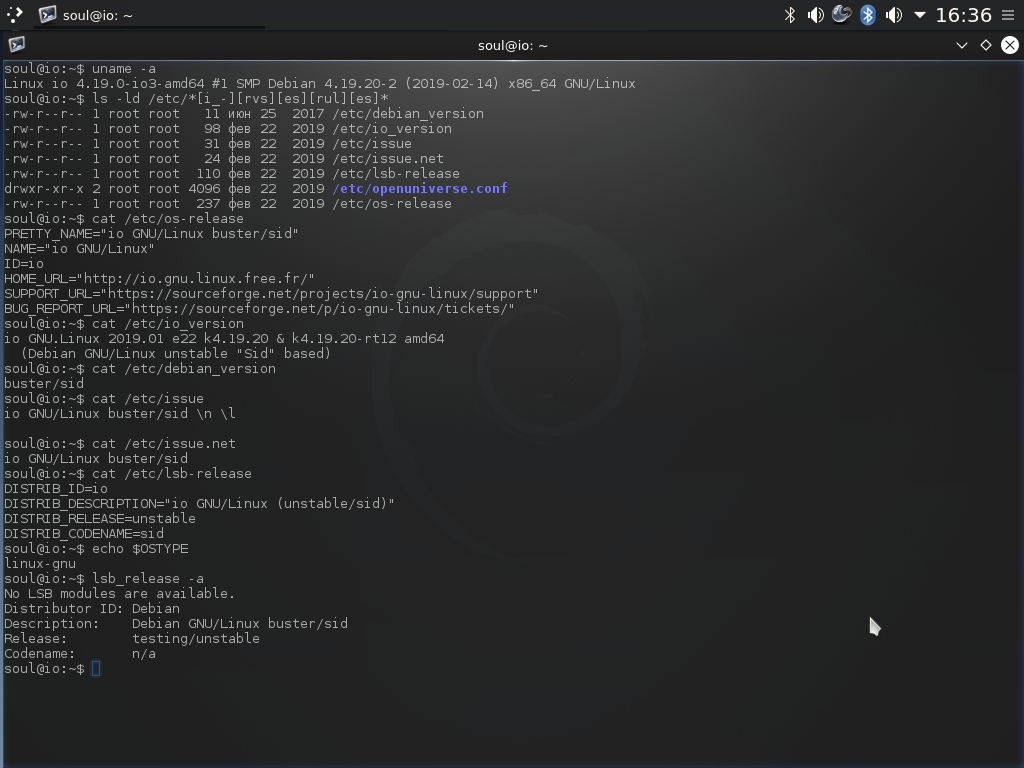
Task: Minimize the terminal with the chevron button
Action: tap(961, 45)
